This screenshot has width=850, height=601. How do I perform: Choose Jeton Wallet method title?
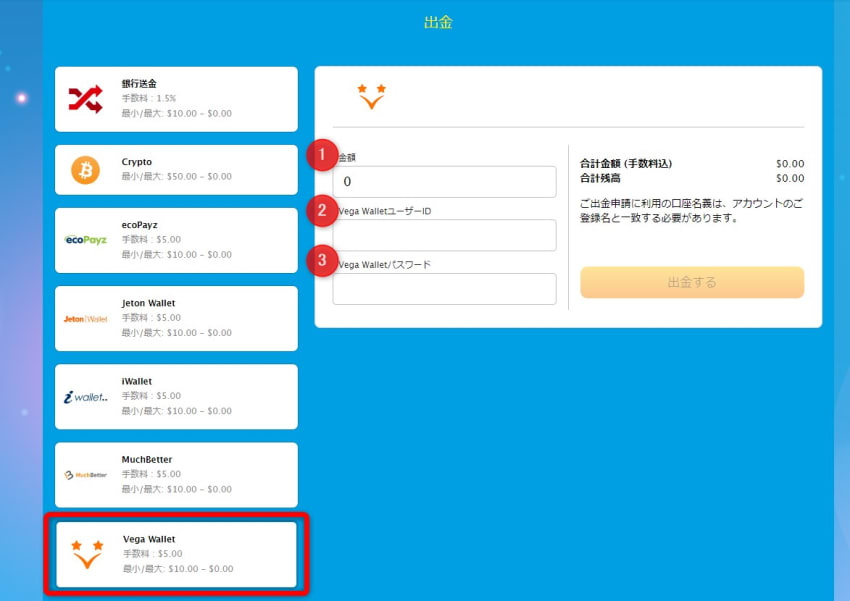point(148,303)
